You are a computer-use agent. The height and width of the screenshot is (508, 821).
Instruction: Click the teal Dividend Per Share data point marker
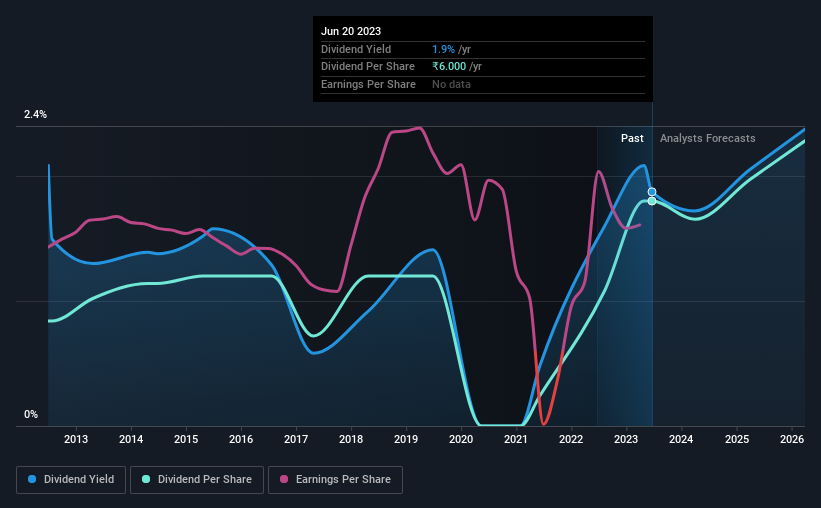click(652, 201)
